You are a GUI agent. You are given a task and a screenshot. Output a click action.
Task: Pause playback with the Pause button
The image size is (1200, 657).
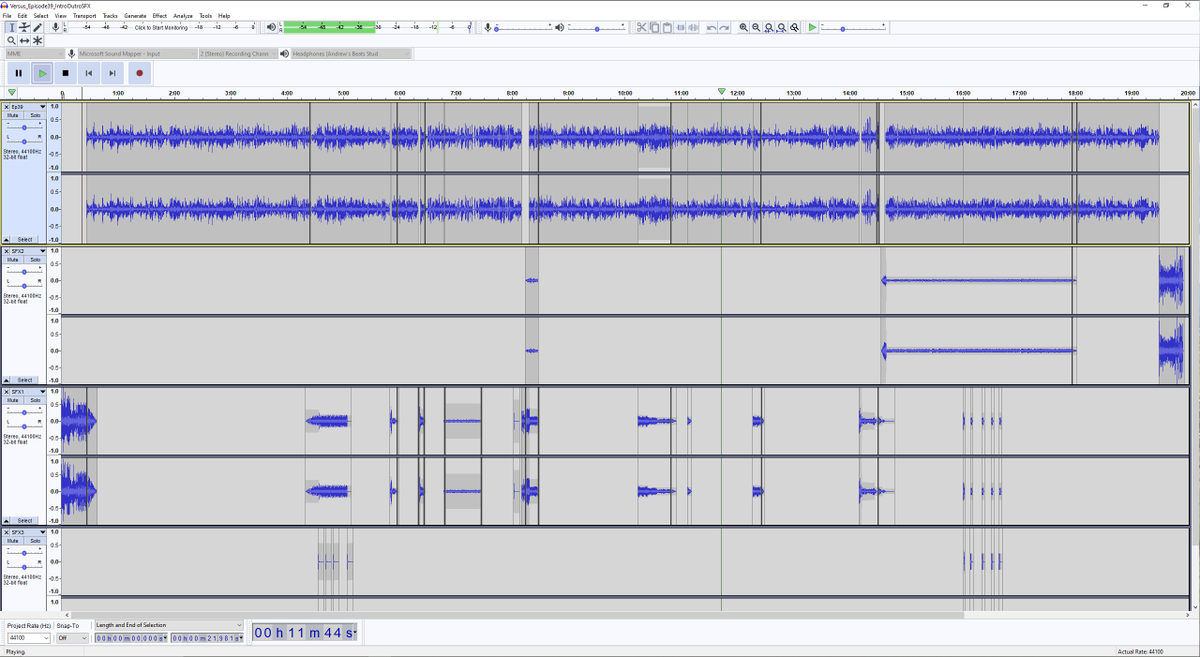pos(18,72)
